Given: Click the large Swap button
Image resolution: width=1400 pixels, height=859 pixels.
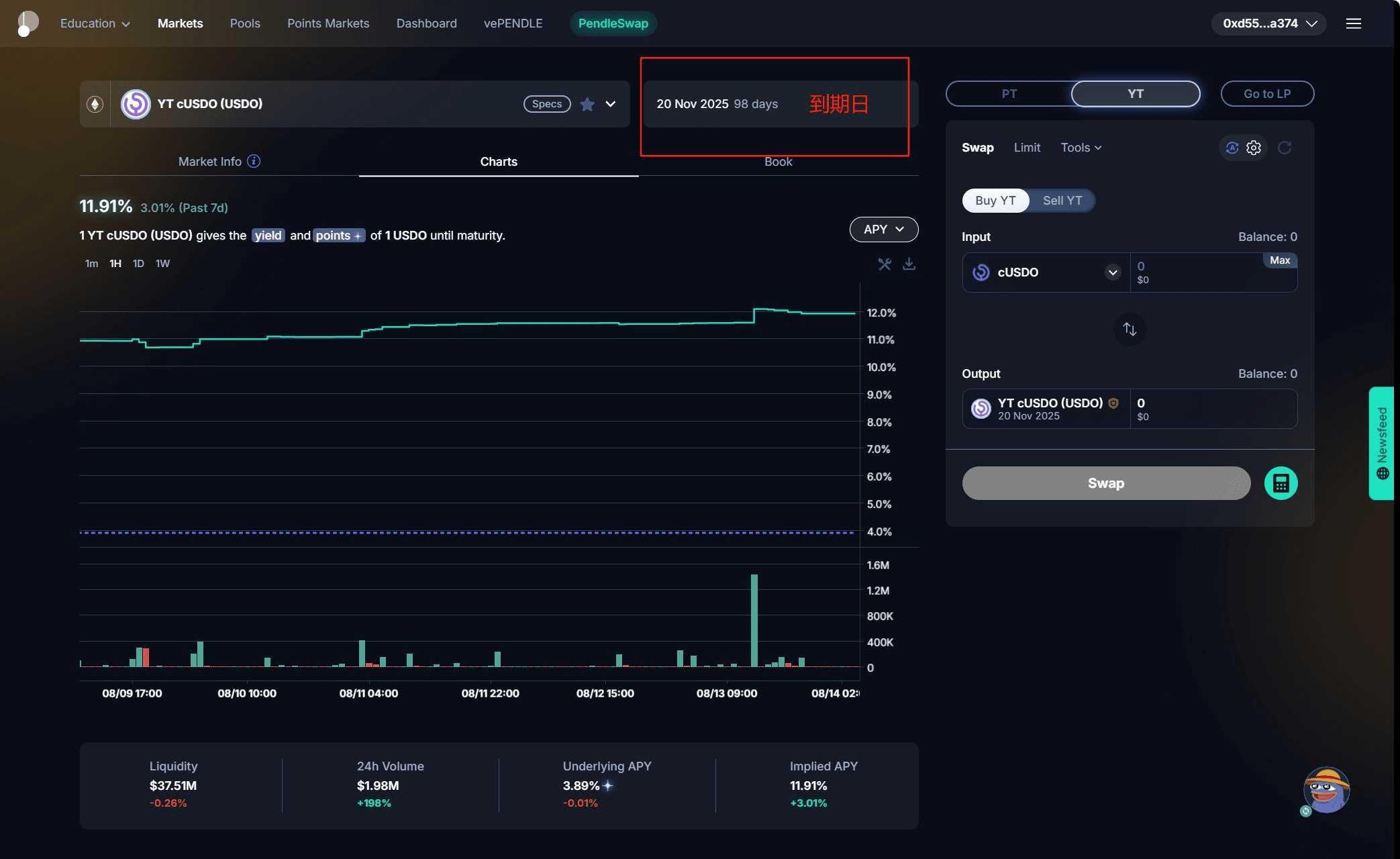Looking at the screenshot, I should 1106,483.
